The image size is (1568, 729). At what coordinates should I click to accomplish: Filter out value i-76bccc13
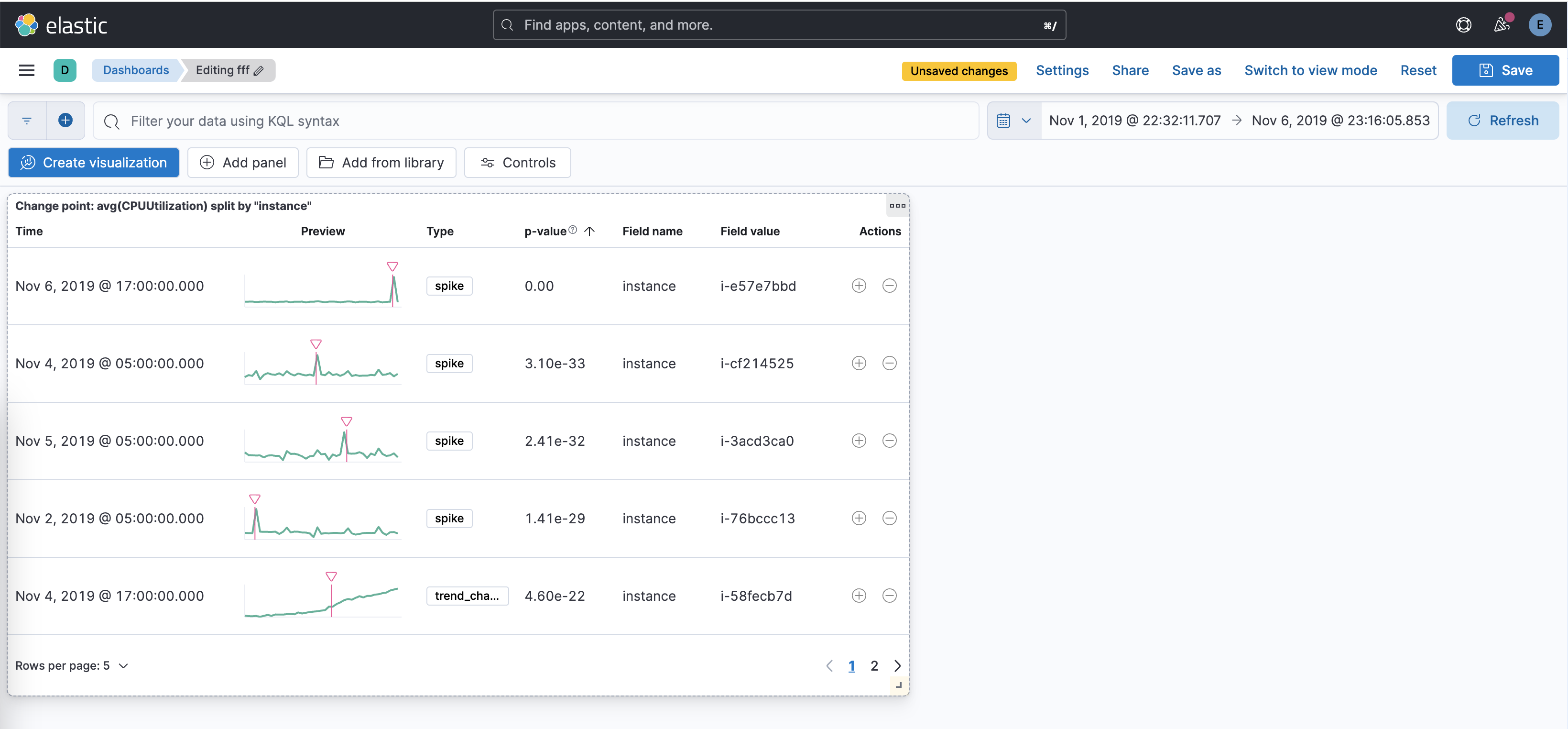coord(889,518)
